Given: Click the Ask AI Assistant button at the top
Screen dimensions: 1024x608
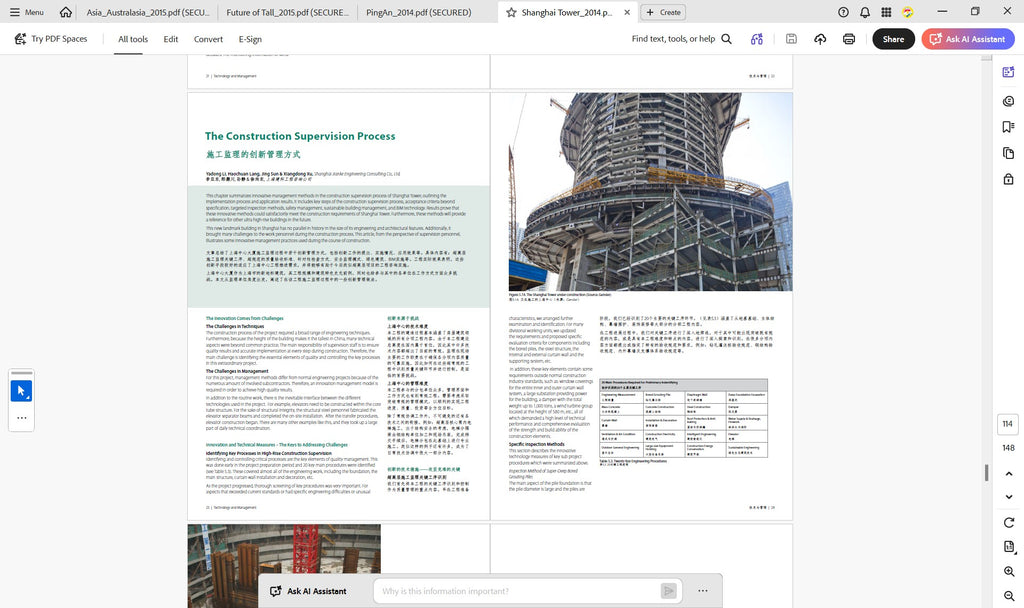Looking at the screenshot, I should (x=968, y=39).
